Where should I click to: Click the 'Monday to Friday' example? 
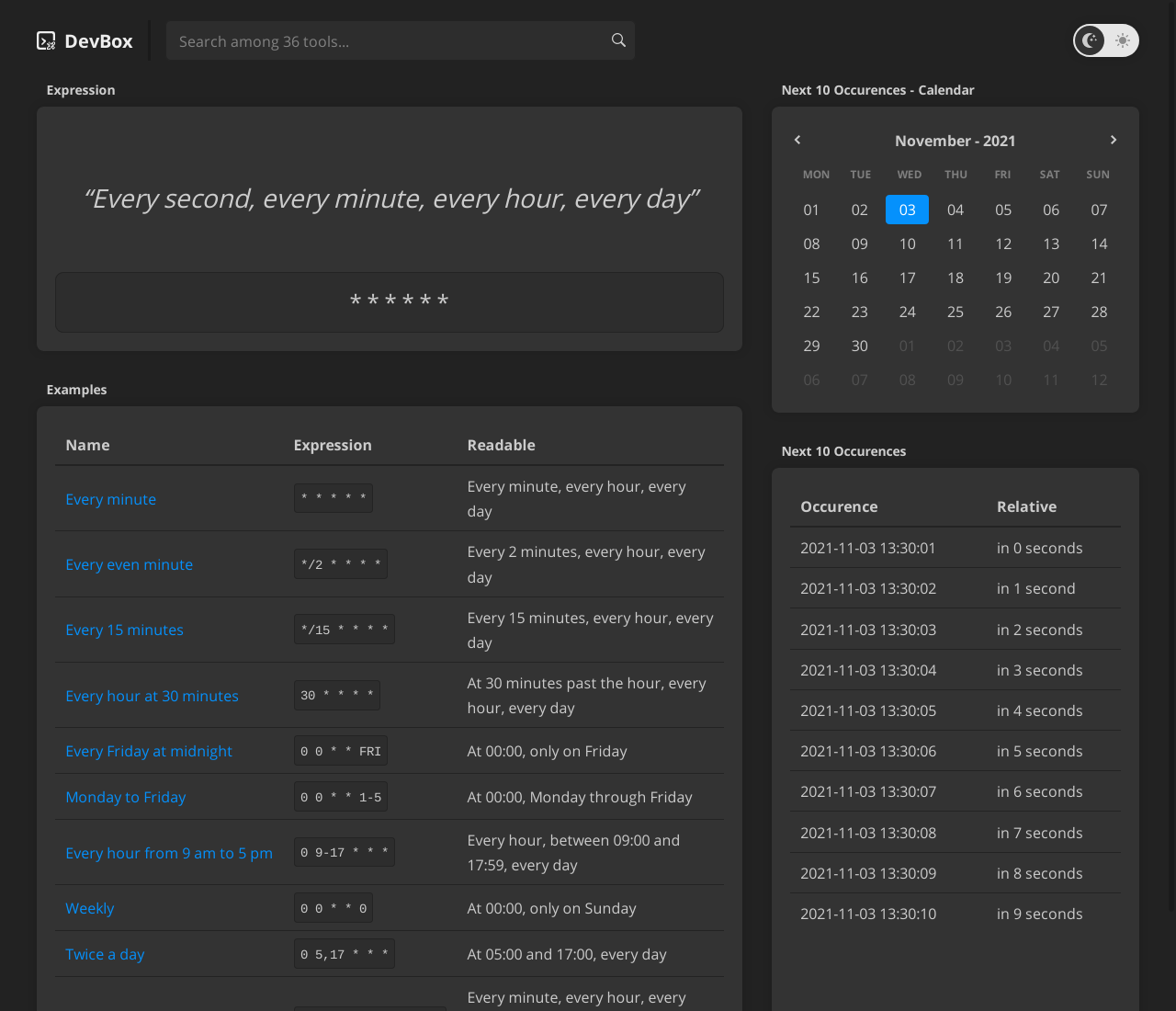pos(126,797)
